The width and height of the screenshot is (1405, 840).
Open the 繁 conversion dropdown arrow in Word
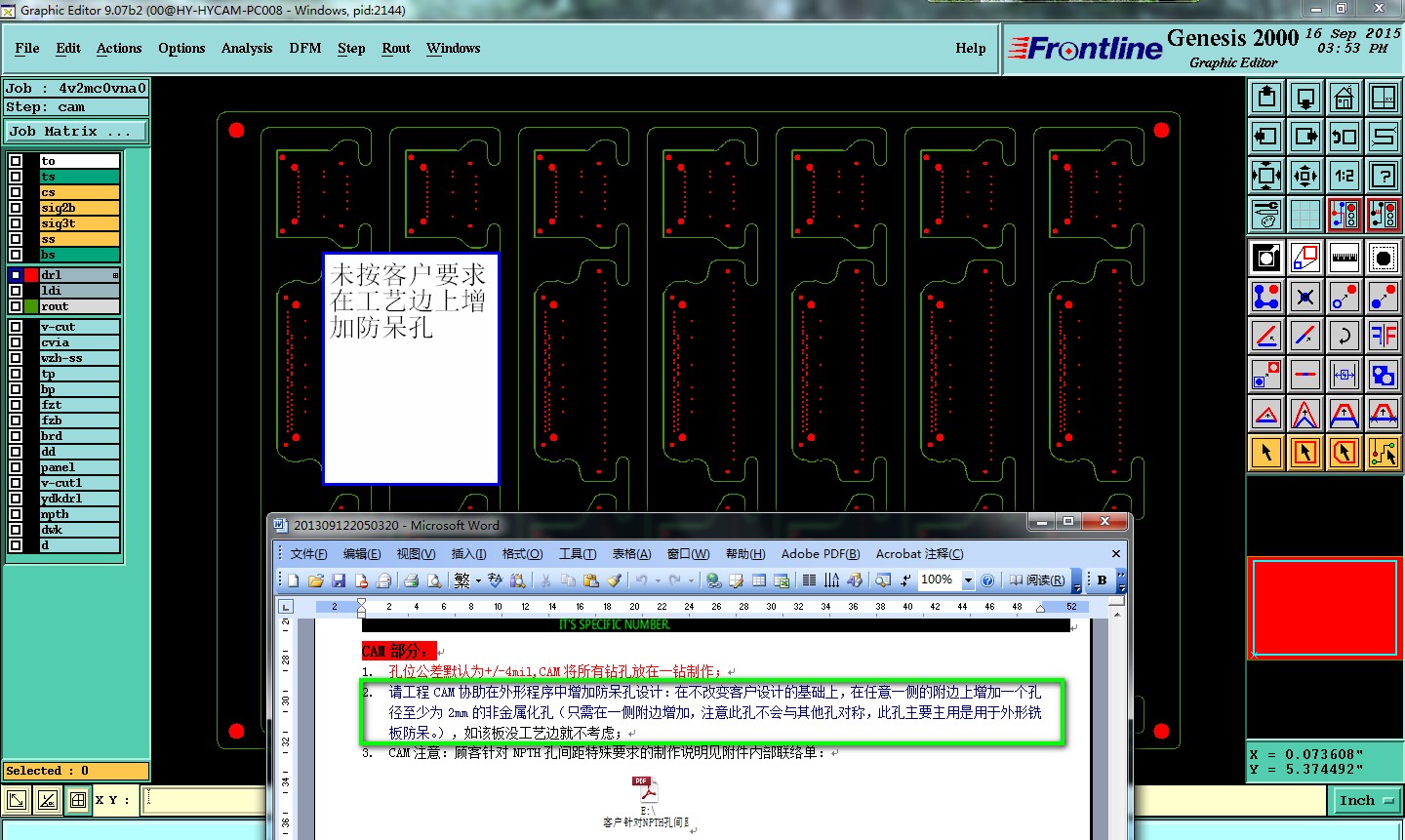pos(478,580)
